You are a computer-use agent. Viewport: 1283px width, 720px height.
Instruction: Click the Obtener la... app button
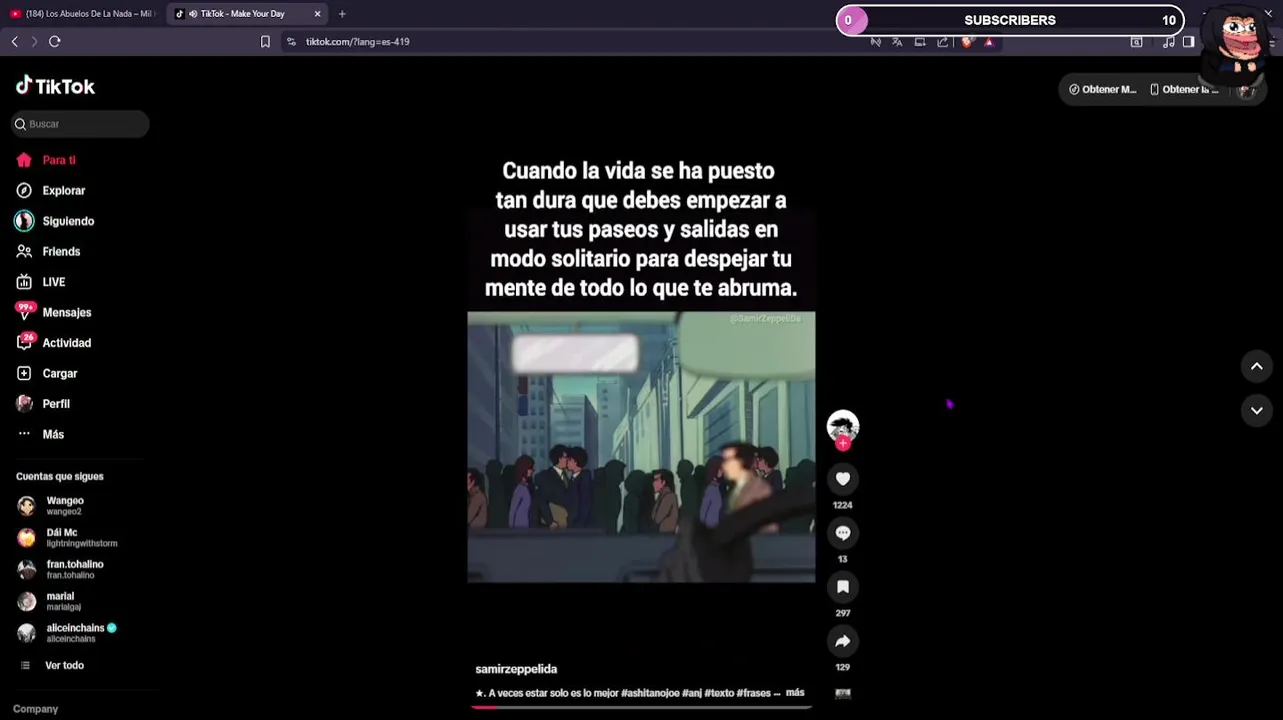(1184, 89)
